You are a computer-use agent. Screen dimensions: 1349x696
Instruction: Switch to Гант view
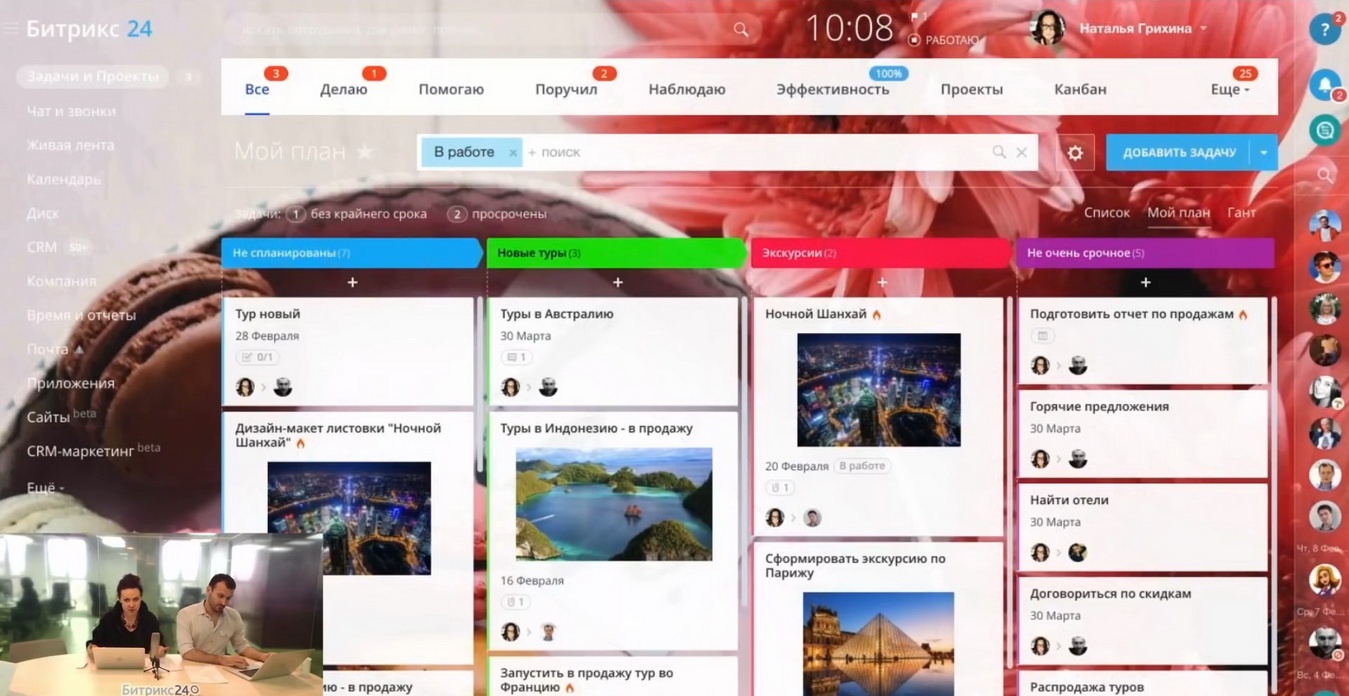point(1241,213)
